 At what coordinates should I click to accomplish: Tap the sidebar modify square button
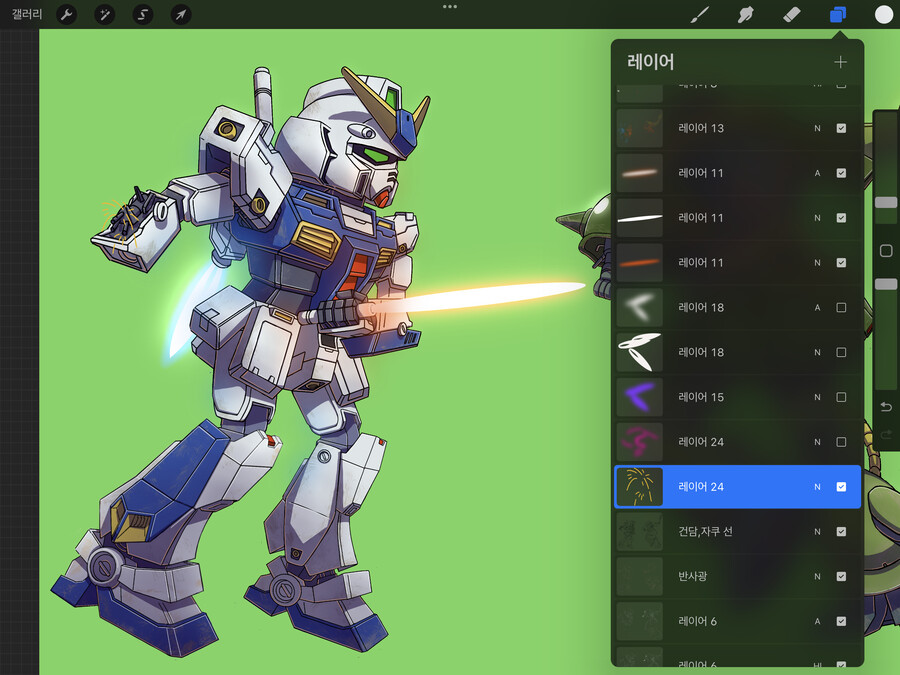pyautogui.click(x=886, y=250)
